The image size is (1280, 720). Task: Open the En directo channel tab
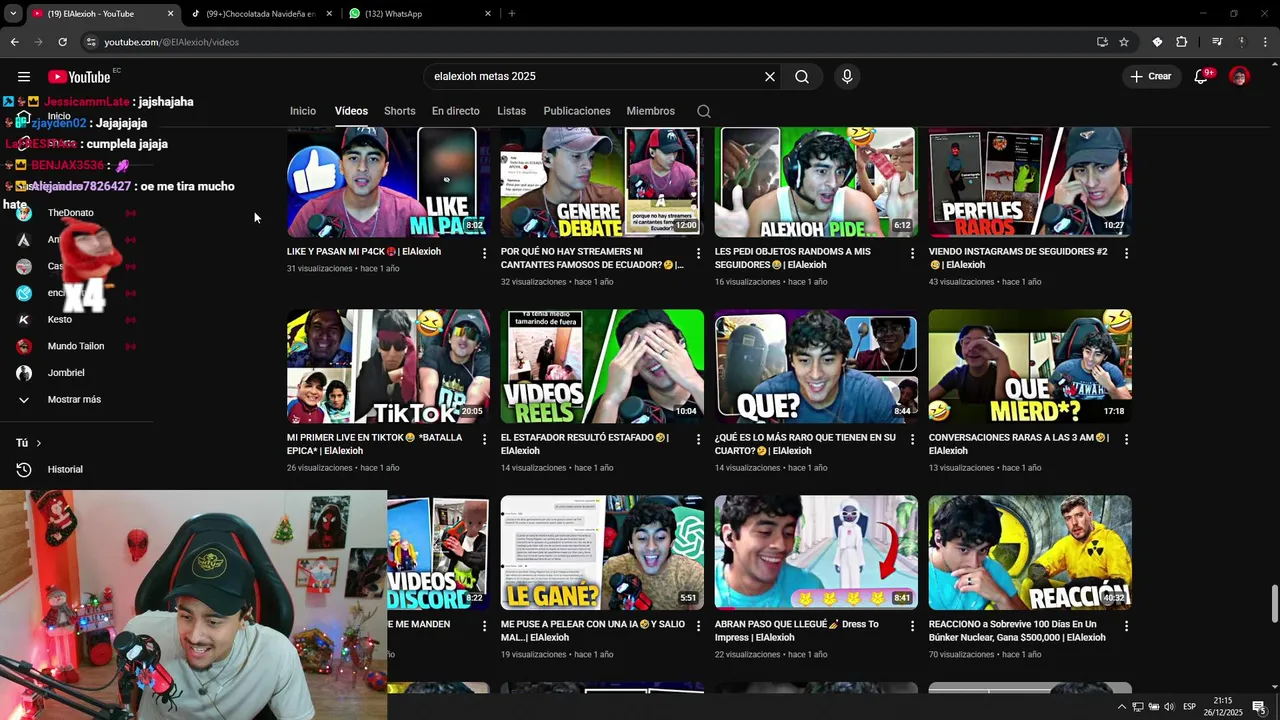click(456, 111)
